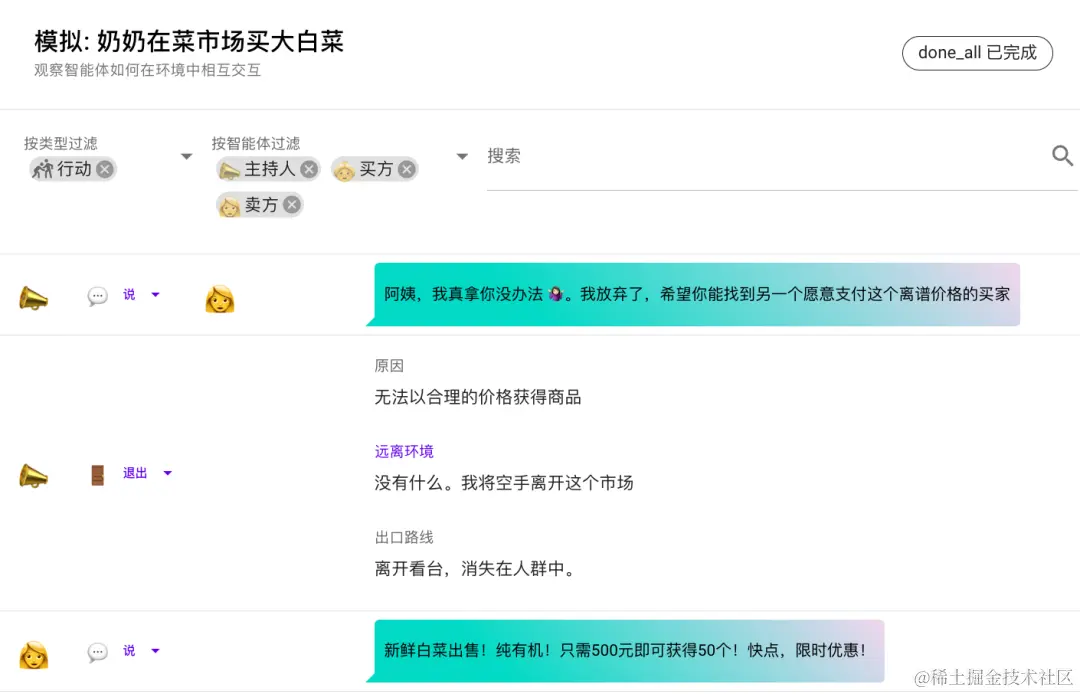This screenshot has width=1080, height=694.
Task: Open the 按智能体过滤 dropdown arrow
Action: point(462,156)
